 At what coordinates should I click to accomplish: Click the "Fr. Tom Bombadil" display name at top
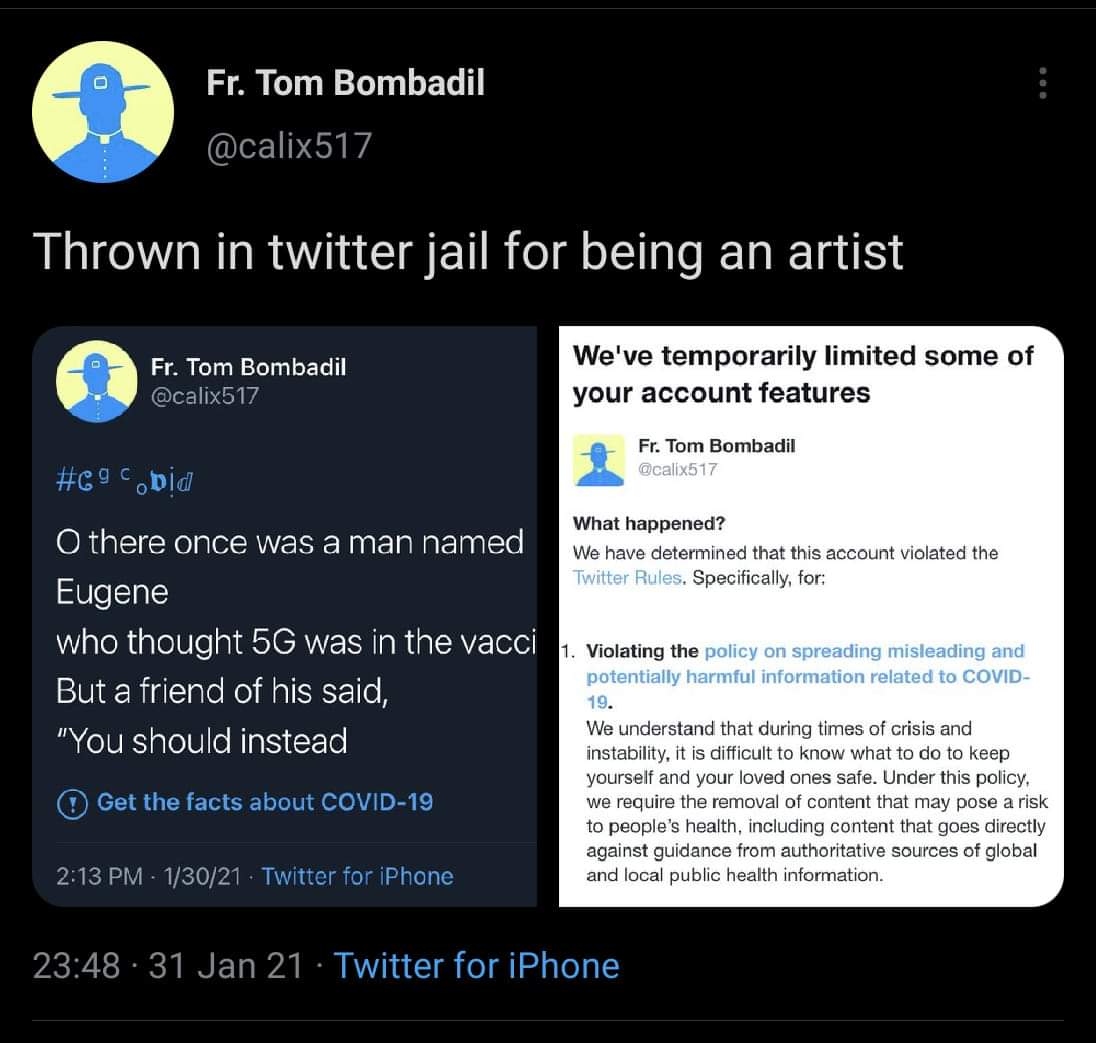tap(345, 83)
